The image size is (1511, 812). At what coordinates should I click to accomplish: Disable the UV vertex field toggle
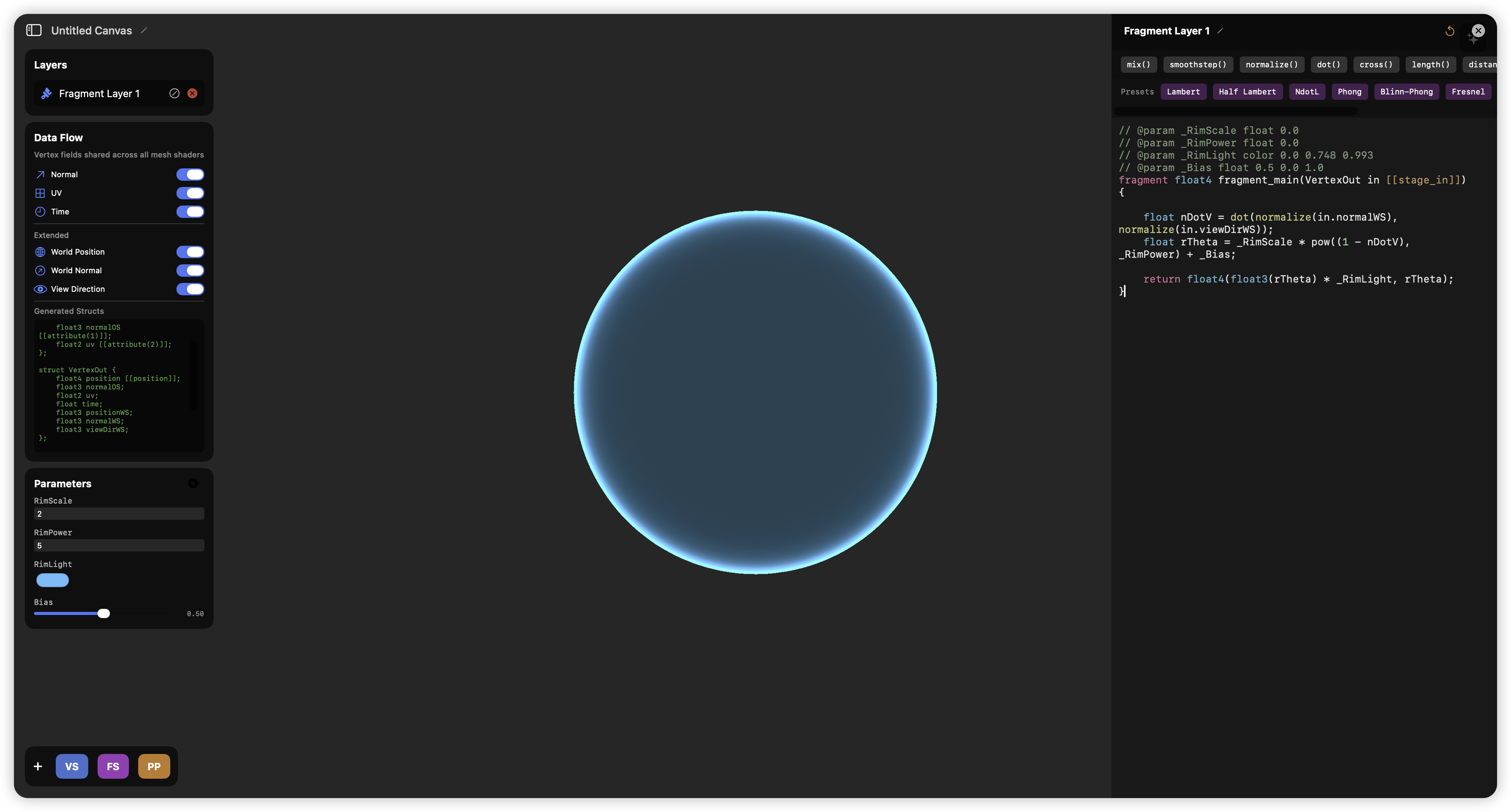click(190, 193)
